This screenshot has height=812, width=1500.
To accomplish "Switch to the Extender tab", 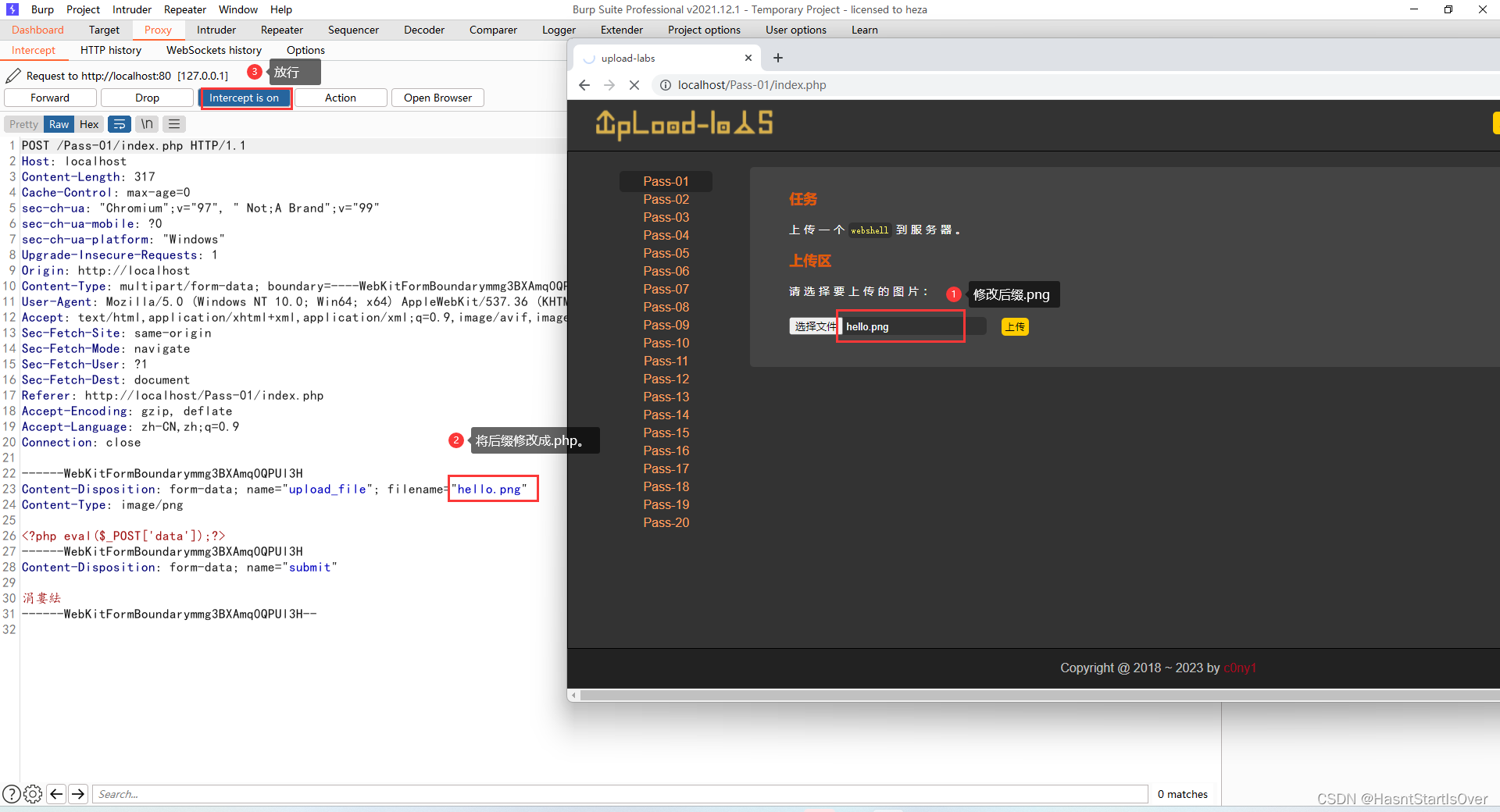I will point(622,30).
